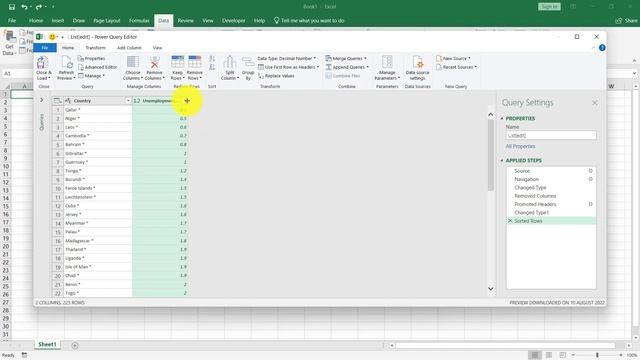Click Excel Redo icon
The height and width of the screenshot is (360, 640).
click(x=39, y=7)
